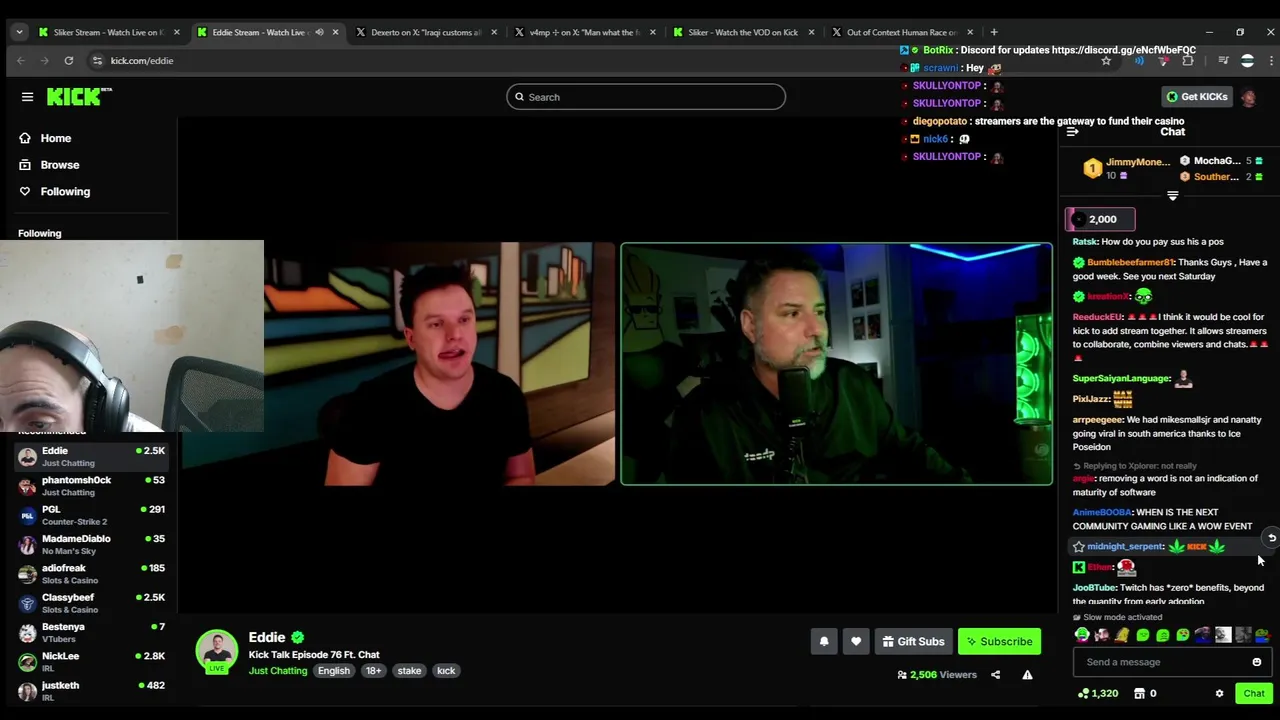1280x720 pixels.
Task: Switch to Sliker VOD on Kick tab
Action: pos(743,32)
